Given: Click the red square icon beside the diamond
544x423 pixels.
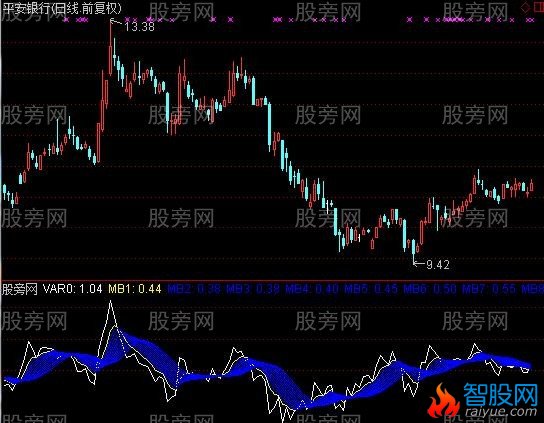Looking at the screenshot, I should pos(538,8).
